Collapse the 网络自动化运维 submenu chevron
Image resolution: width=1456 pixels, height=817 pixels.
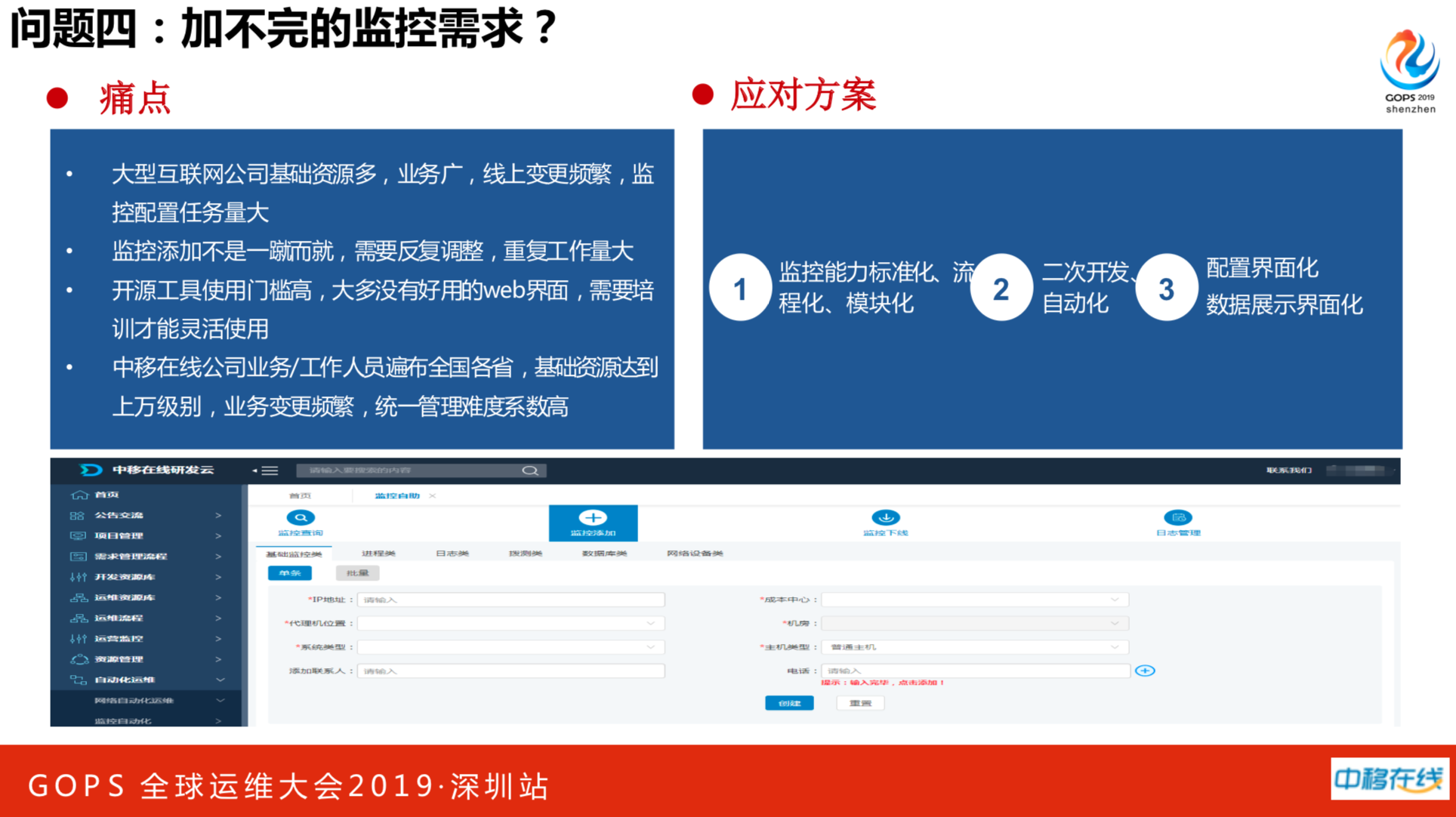coord(220,701)
